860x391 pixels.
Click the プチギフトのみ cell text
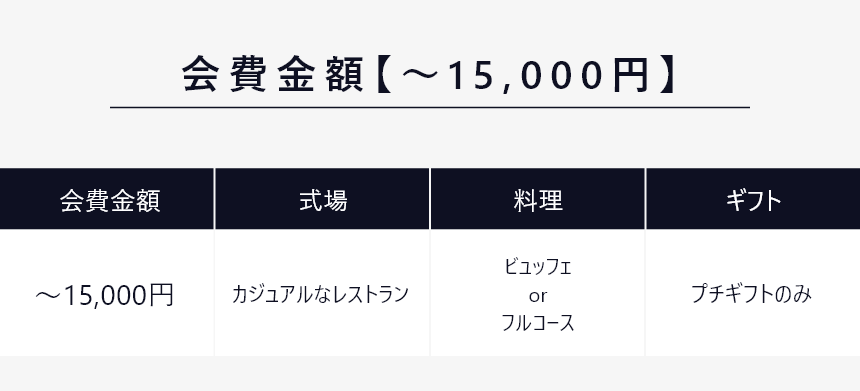coord(751,294)
